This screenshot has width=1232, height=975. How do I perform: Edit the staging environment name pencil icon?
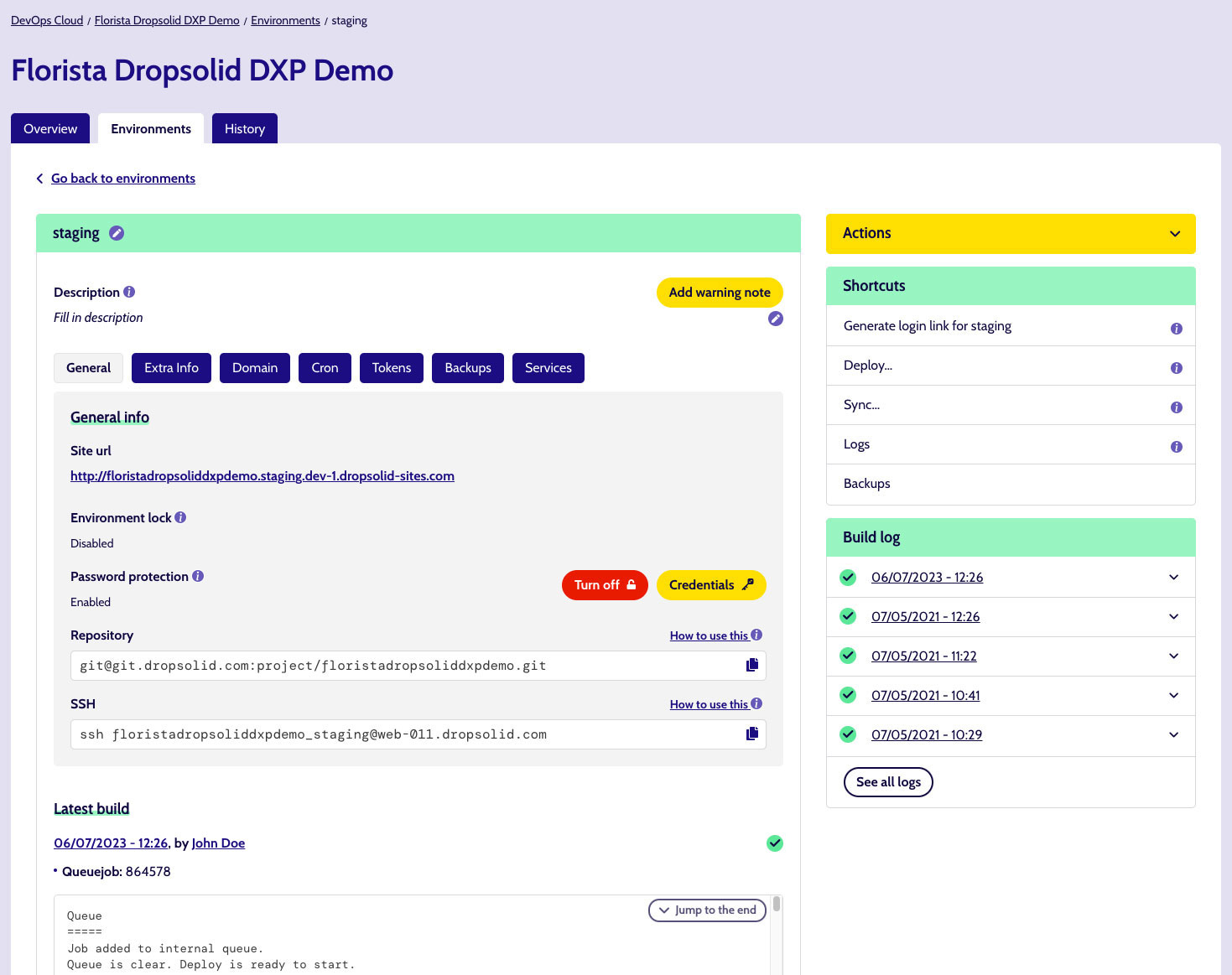(117, 233)
